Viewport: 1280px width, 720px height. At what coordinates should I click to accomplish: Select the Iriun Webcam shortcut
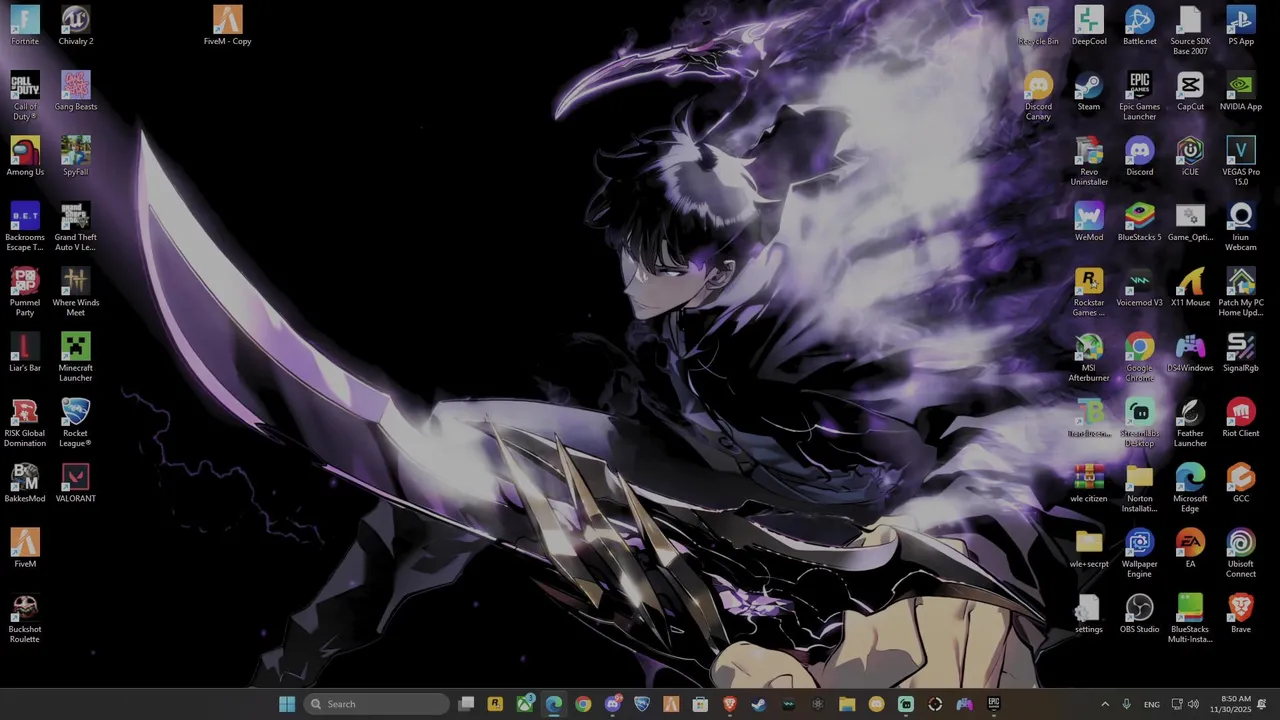coord(1240,227)
